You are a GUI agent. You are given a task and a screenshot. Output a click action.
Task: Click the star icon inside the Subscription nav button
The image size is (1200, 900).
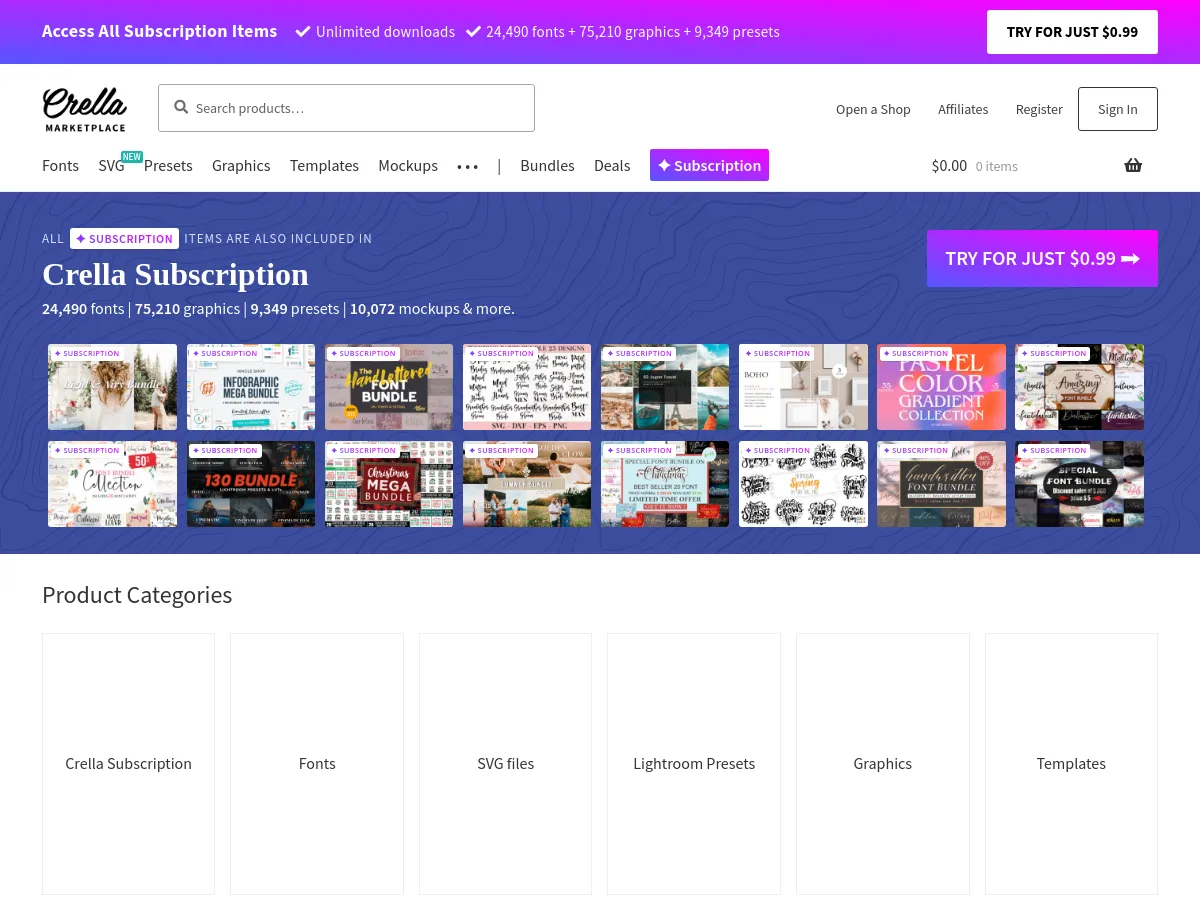coord(666,165)
